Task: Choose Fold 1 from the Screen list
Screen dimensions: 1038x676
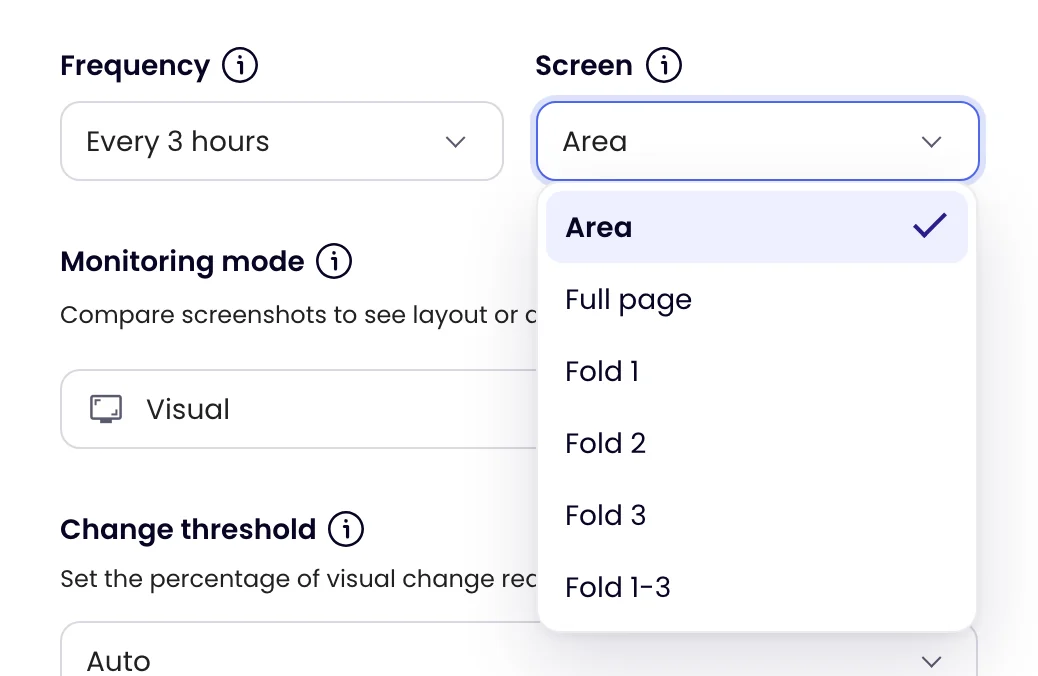Action: click(x=757, y=371)
